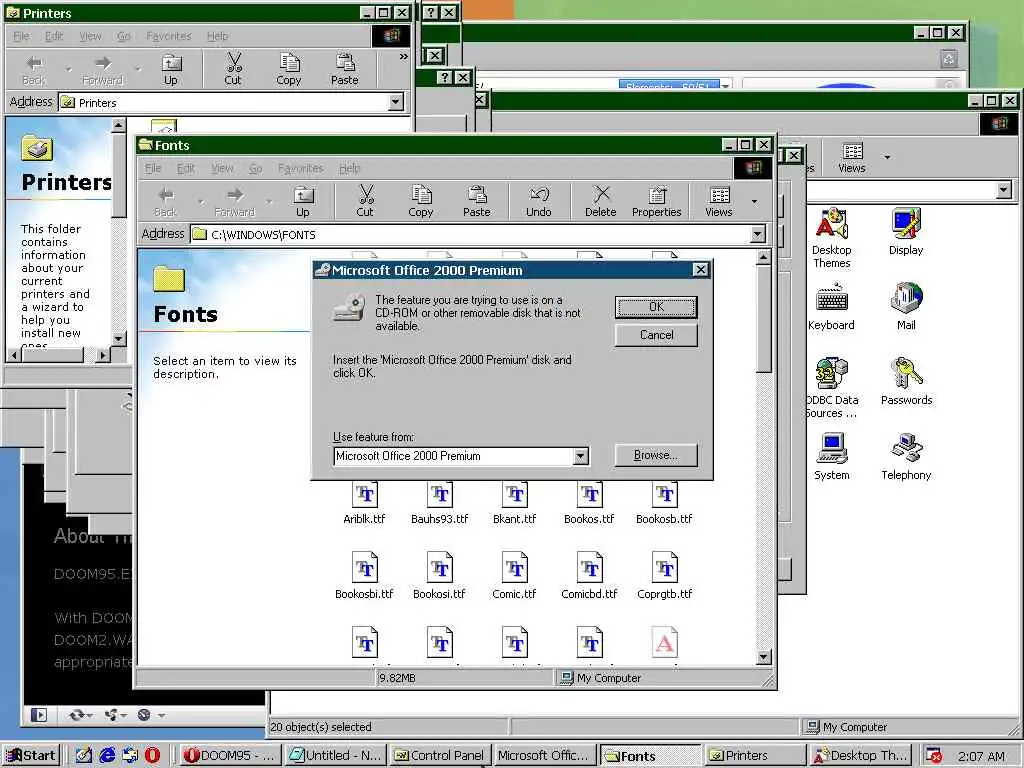1024x768 pixels.
Task: Select the Bookosb.ttf font file
Action: pyautogui.click(x=664, y=504)
